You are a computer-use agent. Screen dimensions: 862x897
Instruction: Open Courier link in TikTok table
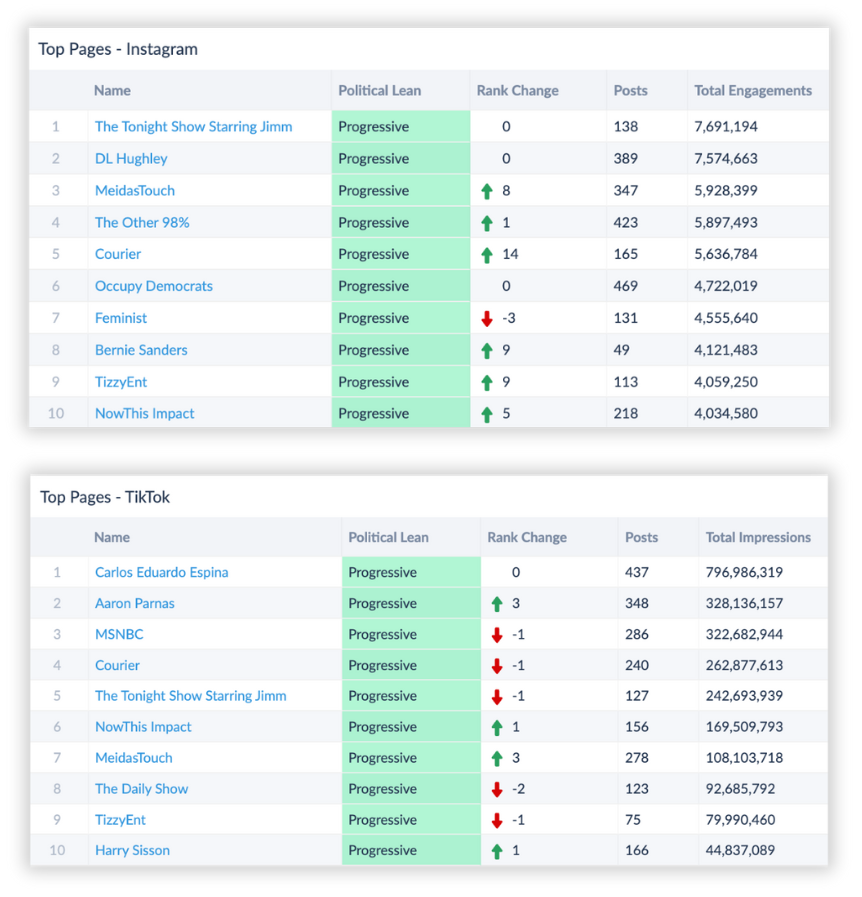(117, 665)
